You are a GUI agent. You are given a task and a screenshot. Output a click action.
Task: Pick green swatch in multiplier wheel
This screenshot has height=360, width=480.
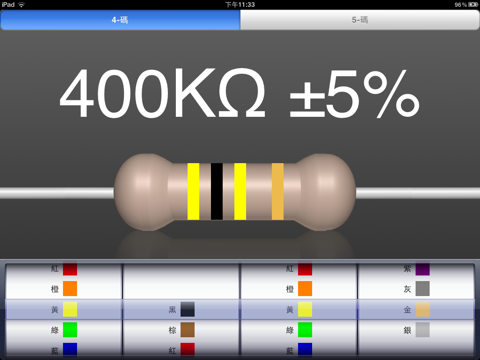[x=305, y=330]
